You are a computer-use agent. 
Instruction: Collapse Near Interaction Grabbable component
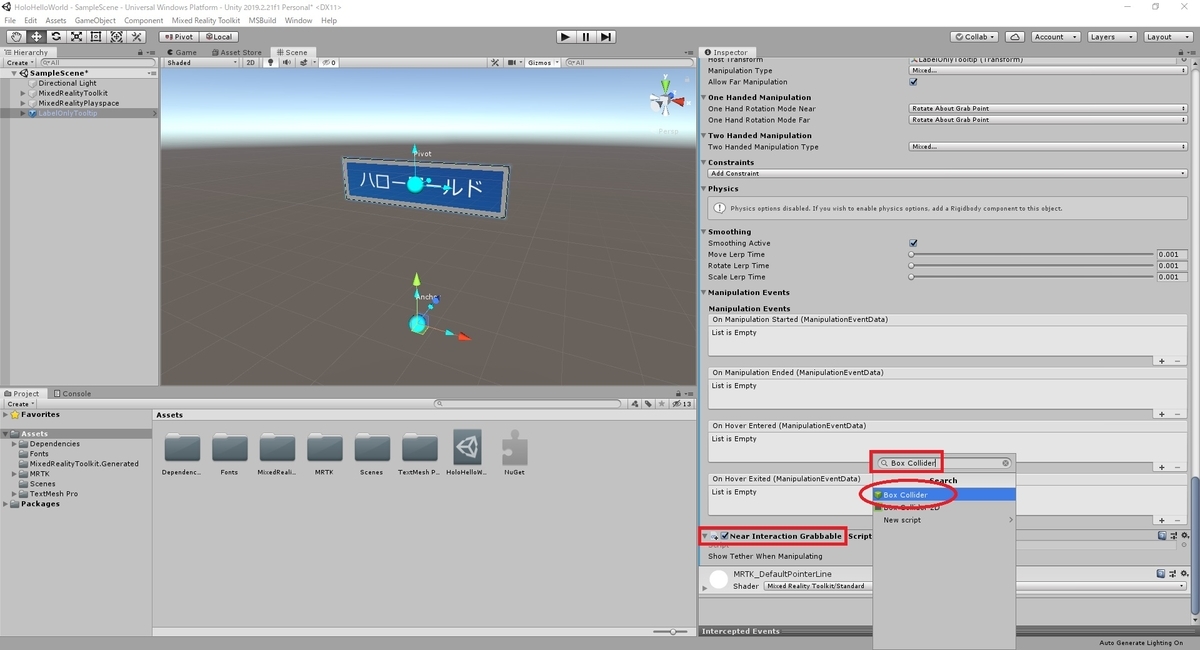coord(704,536)
